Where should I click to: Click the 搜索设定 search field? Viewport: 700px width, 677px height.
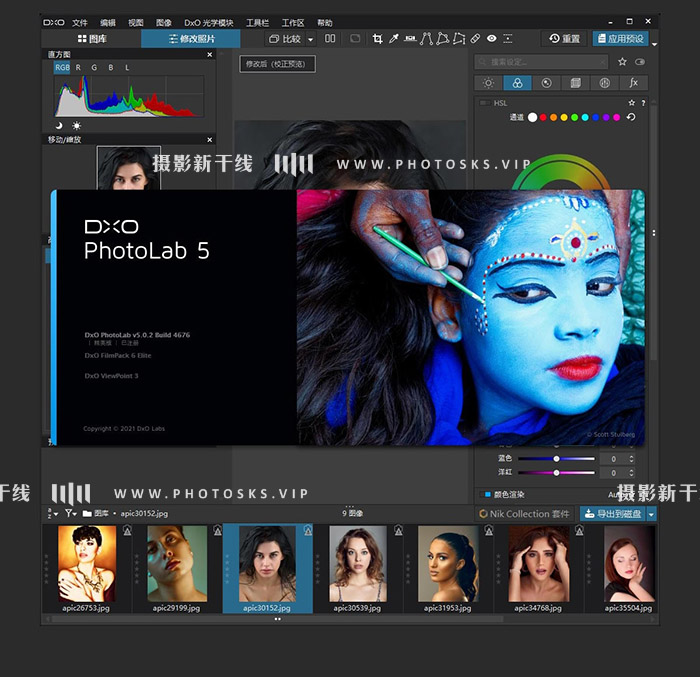coord(541,62)
